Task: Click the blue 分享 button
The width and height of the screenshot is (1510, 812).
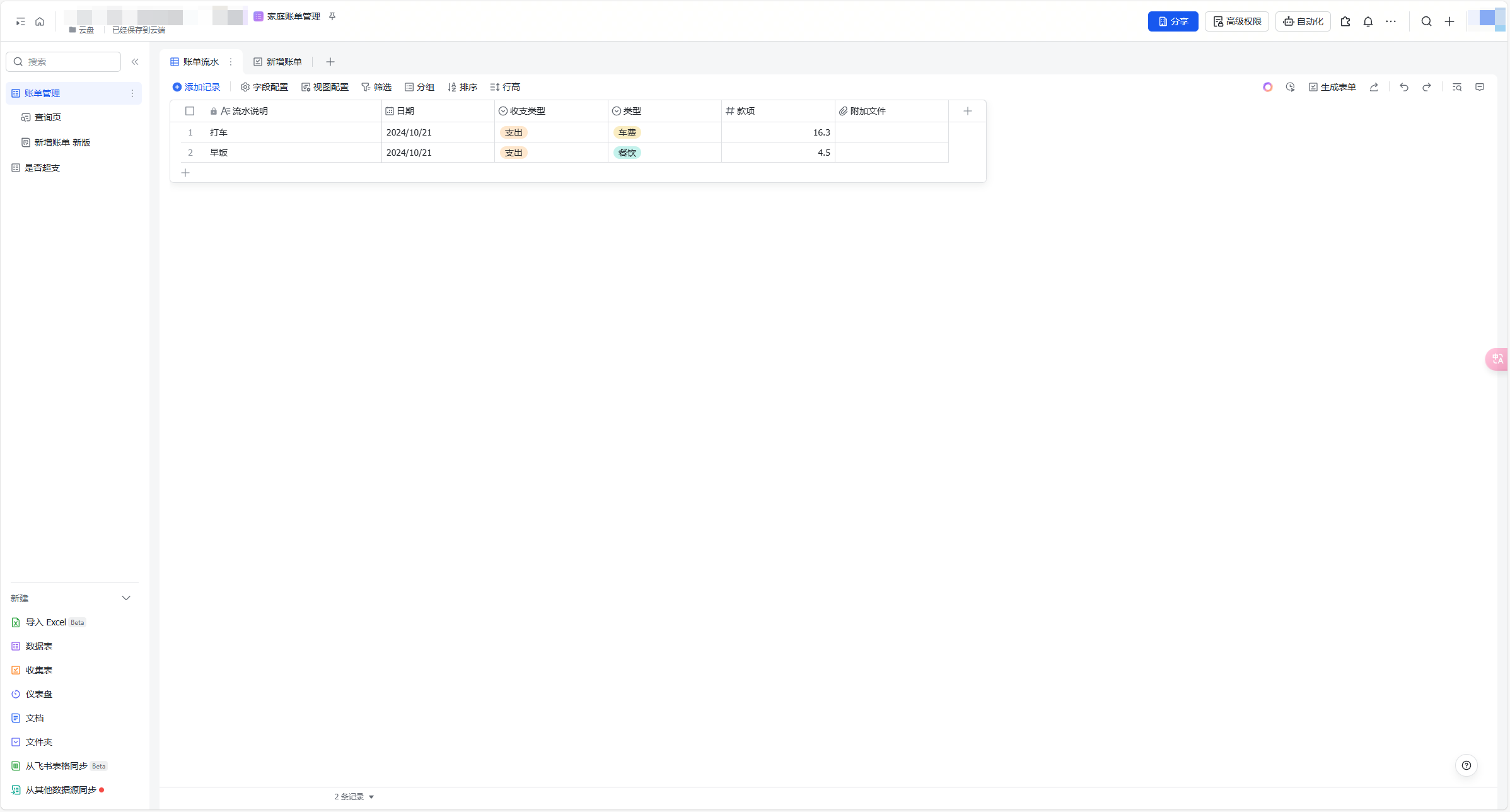Action: [x=1172, y=21]
